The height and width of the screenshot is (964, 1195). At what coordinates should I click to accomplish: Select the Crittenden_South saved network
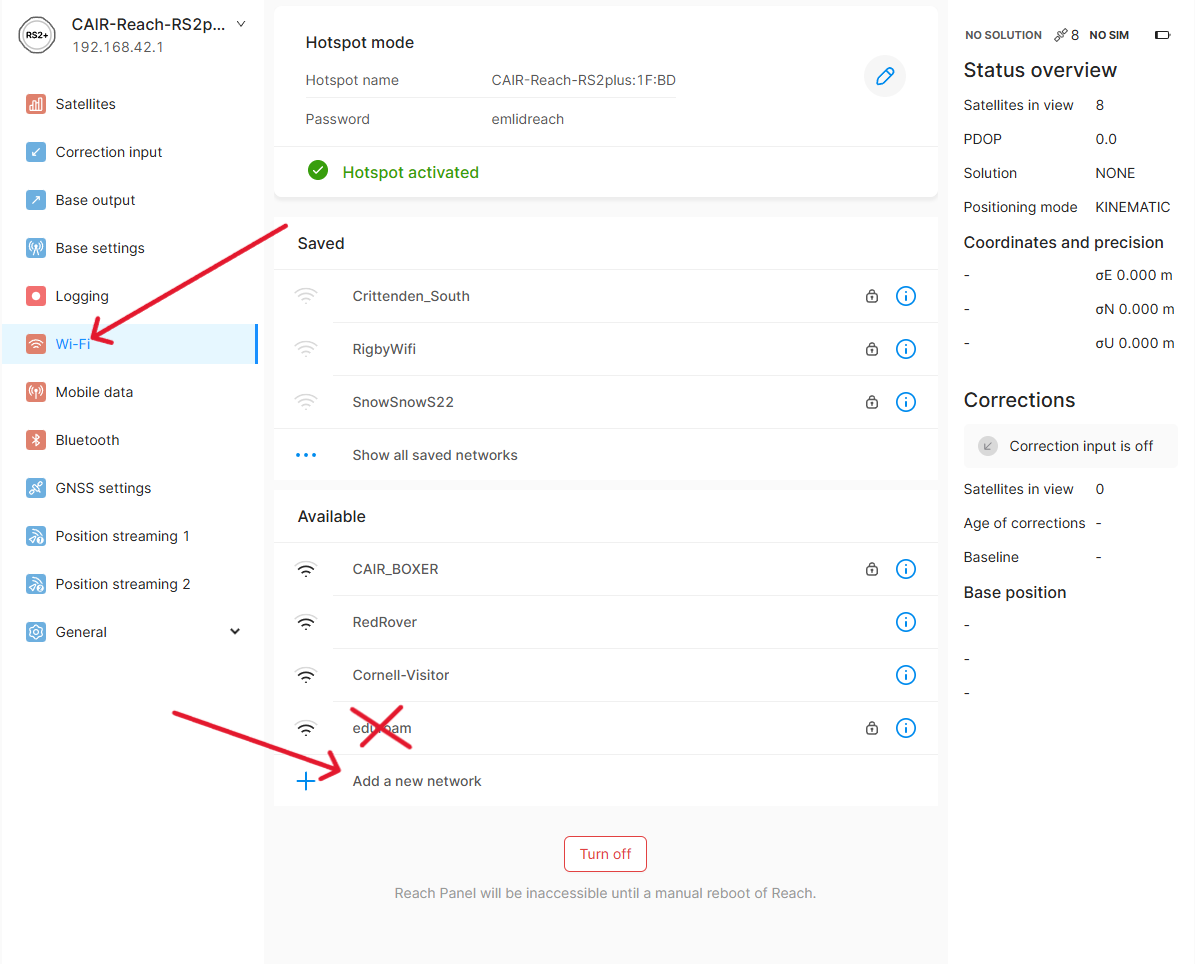606,296
